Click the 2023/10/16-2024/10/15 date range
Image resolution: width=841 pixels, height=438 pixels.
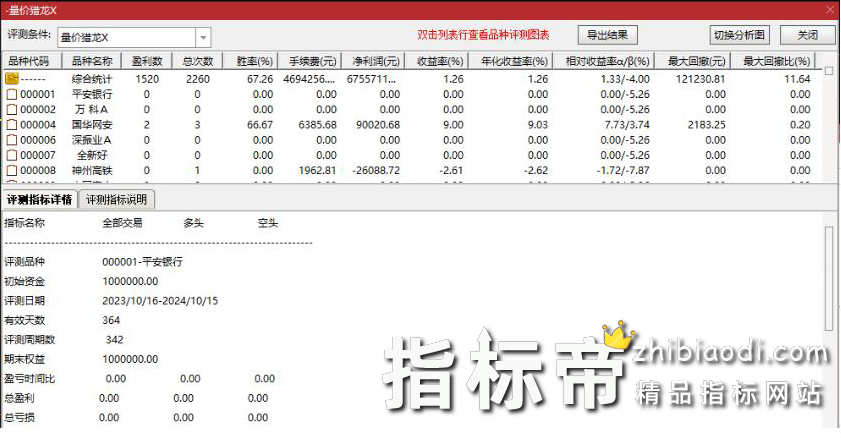tap(160, 301)
